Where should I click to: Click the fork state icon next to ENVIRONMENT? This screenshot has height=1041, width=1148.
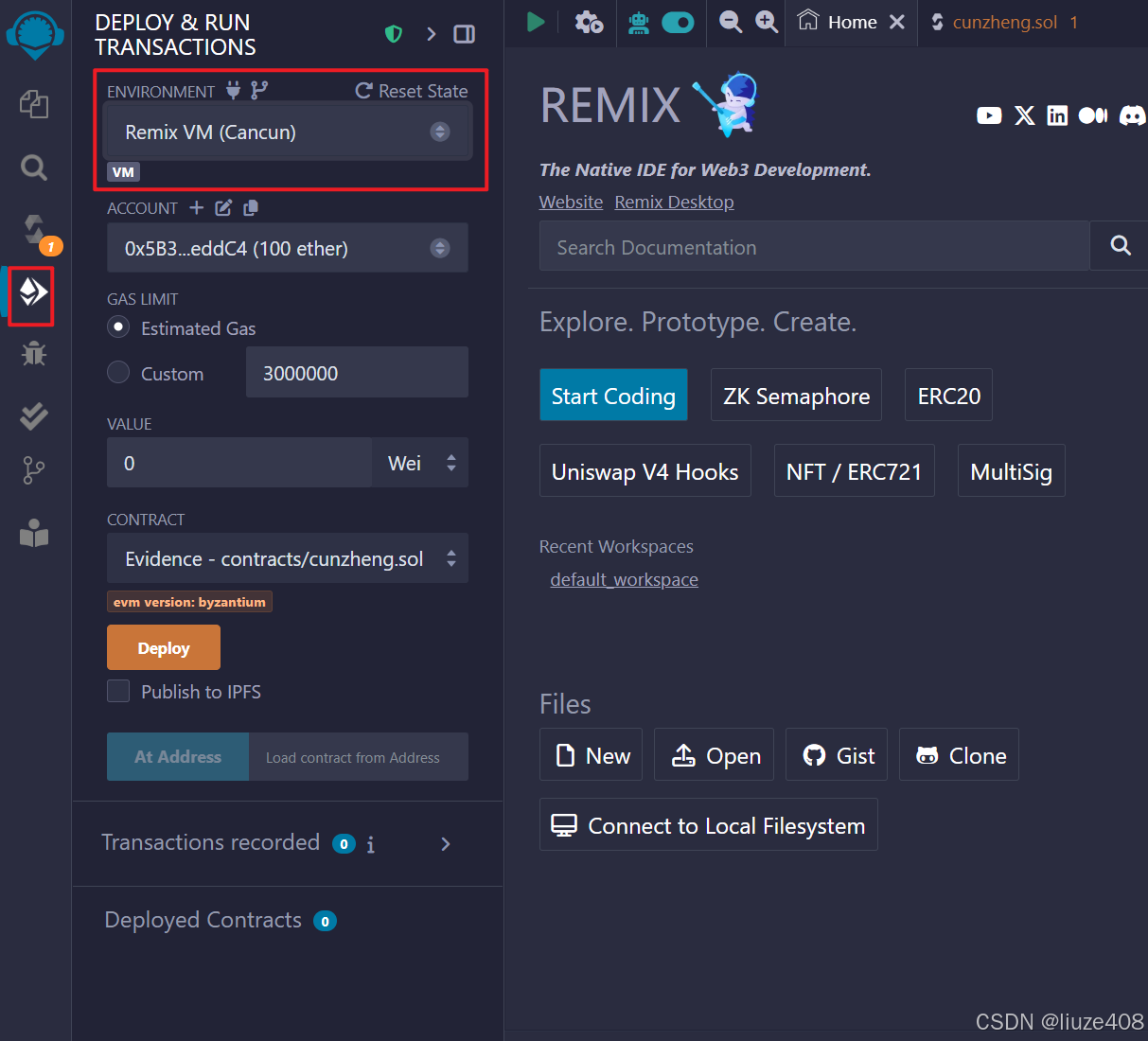[259, 90]
